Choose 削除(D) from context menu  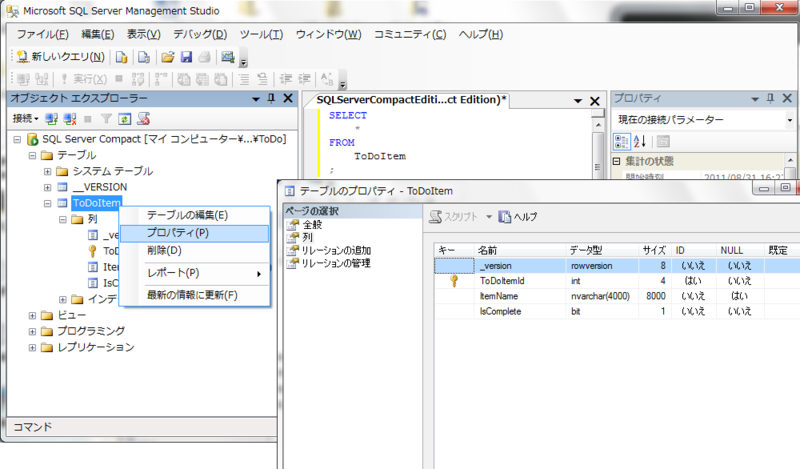[x=194, y=251]
